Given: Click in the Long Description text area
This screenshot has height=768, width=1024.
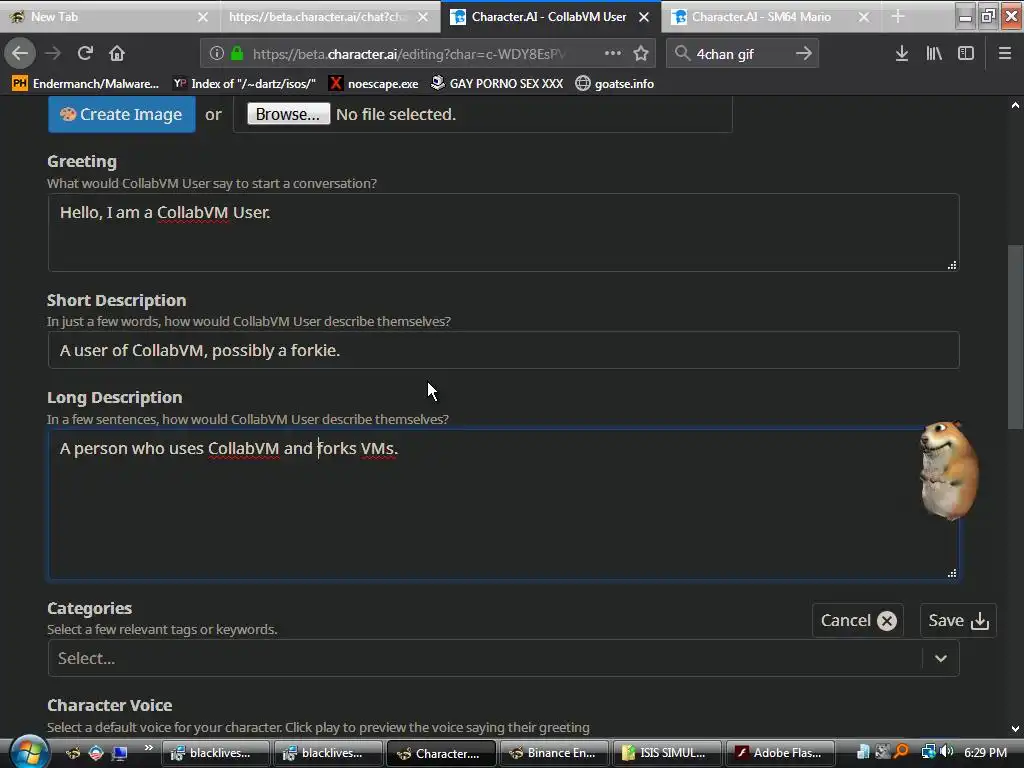Looking at the screenshot, I should [x=503, y=504].
